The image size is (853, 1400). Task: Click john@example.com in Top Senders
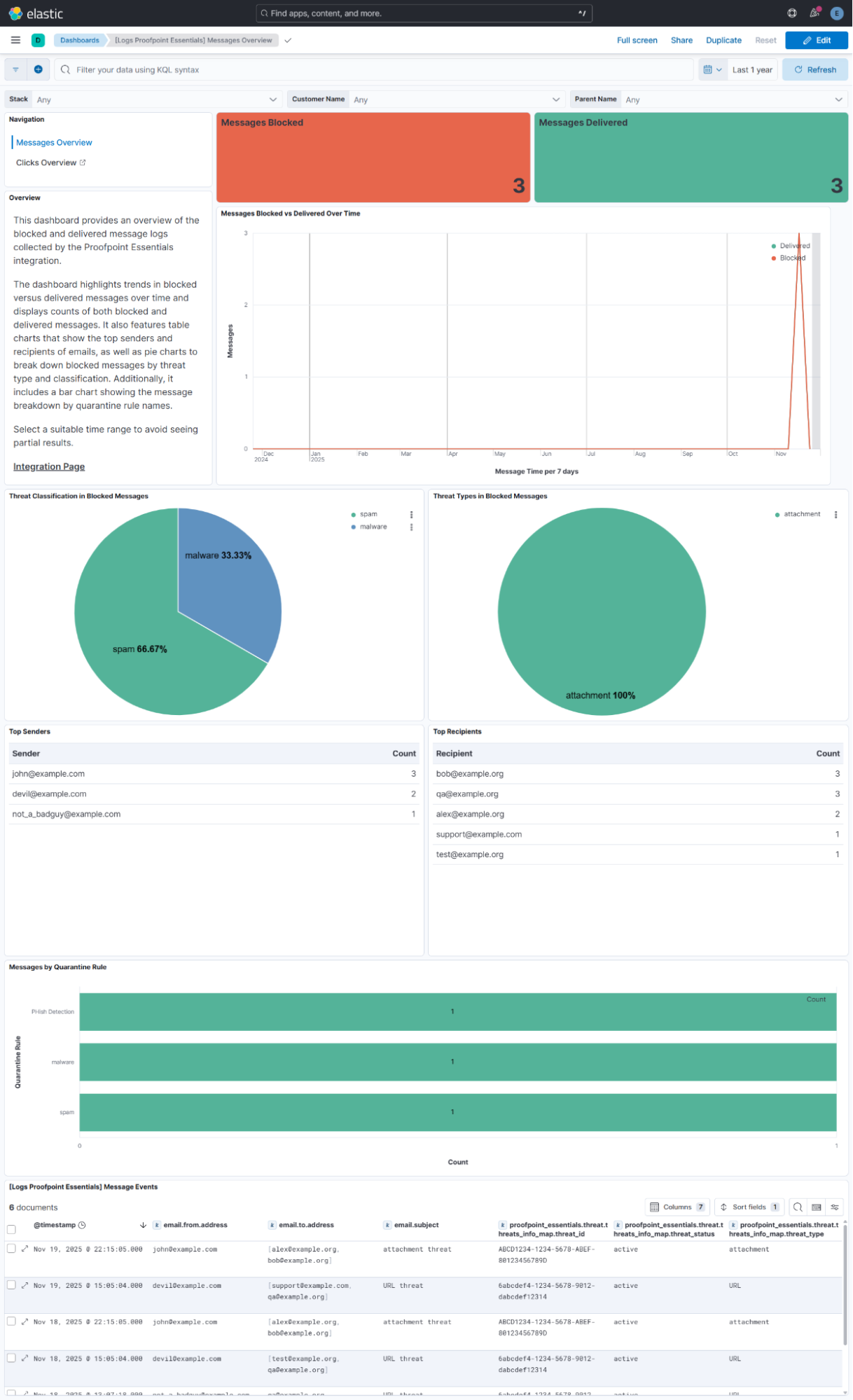(48, 774)
